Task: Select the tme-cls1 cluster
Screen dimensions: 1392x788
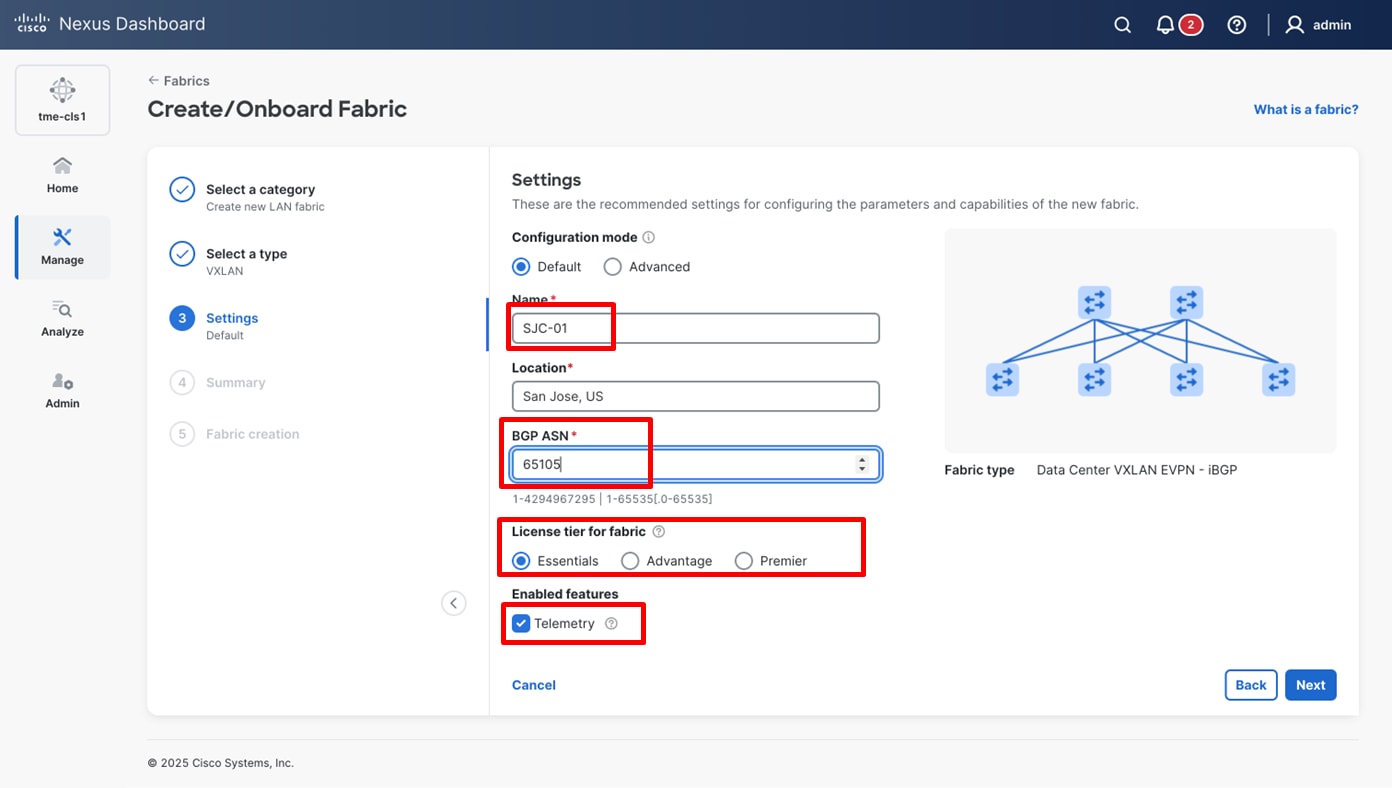Action: coord(62,99)
